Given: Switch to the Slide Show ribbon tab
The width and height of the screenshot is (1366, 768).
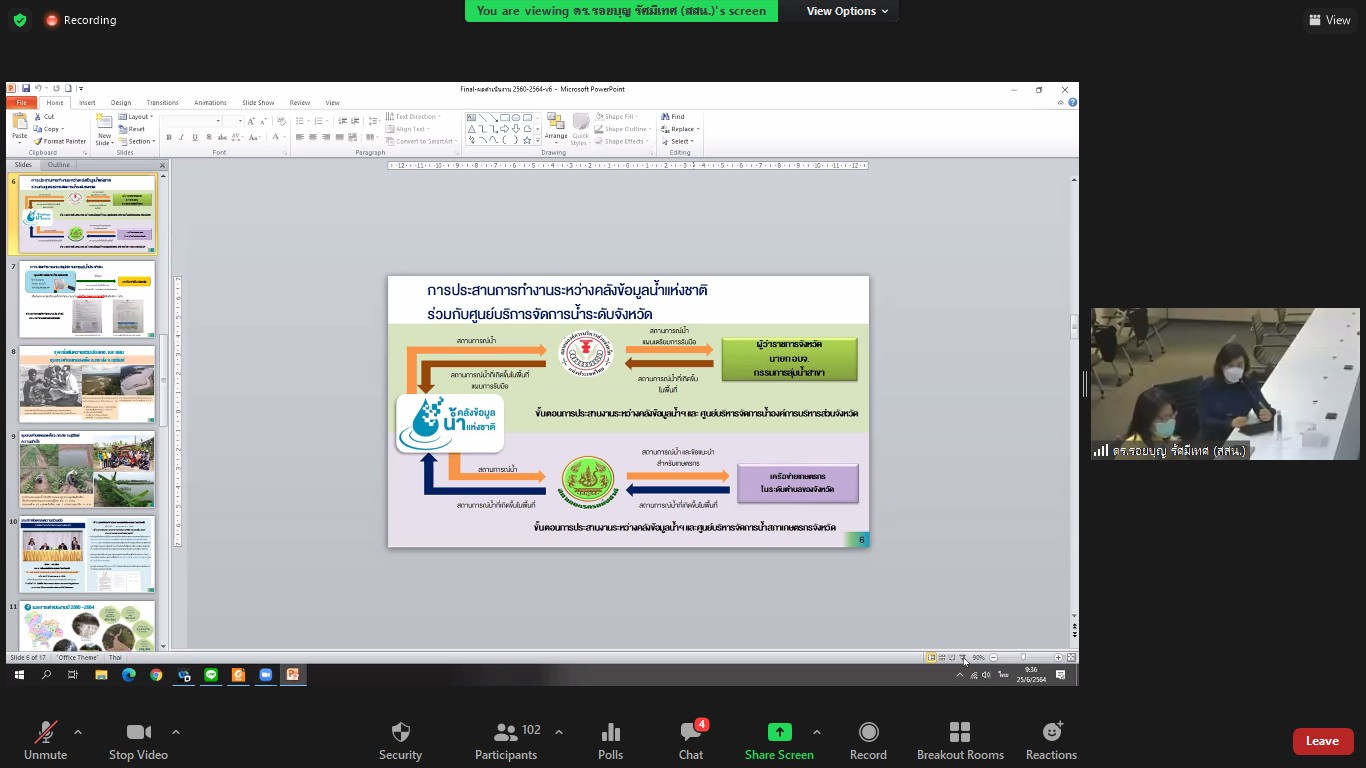Looking at the screenshot, I should 258,103.
